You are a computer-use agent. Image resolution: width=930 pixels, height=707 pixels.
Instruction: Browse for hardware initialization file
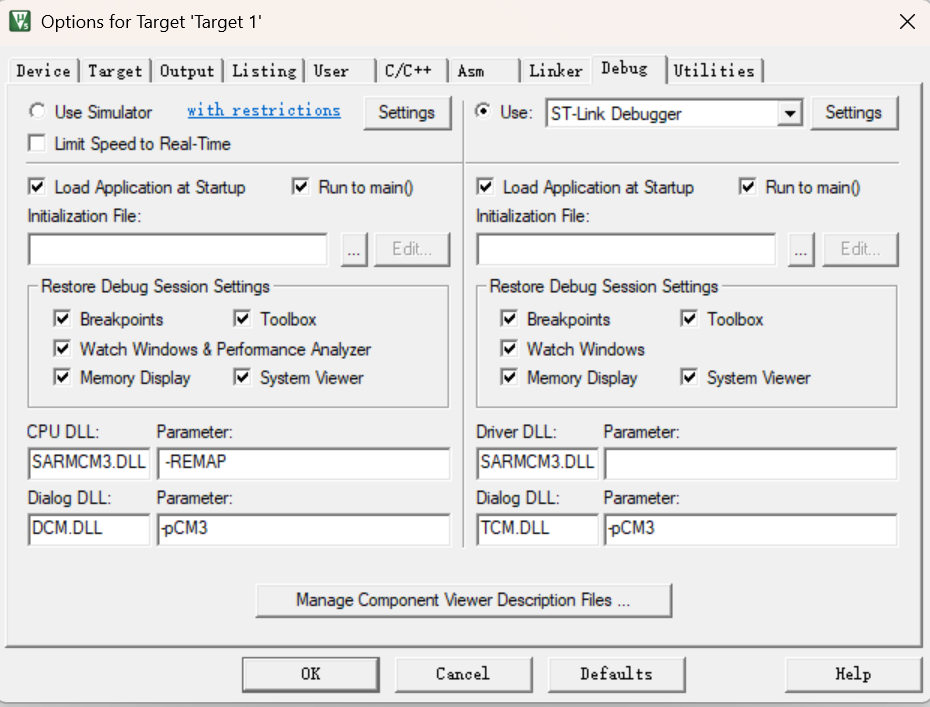(801, 249)
